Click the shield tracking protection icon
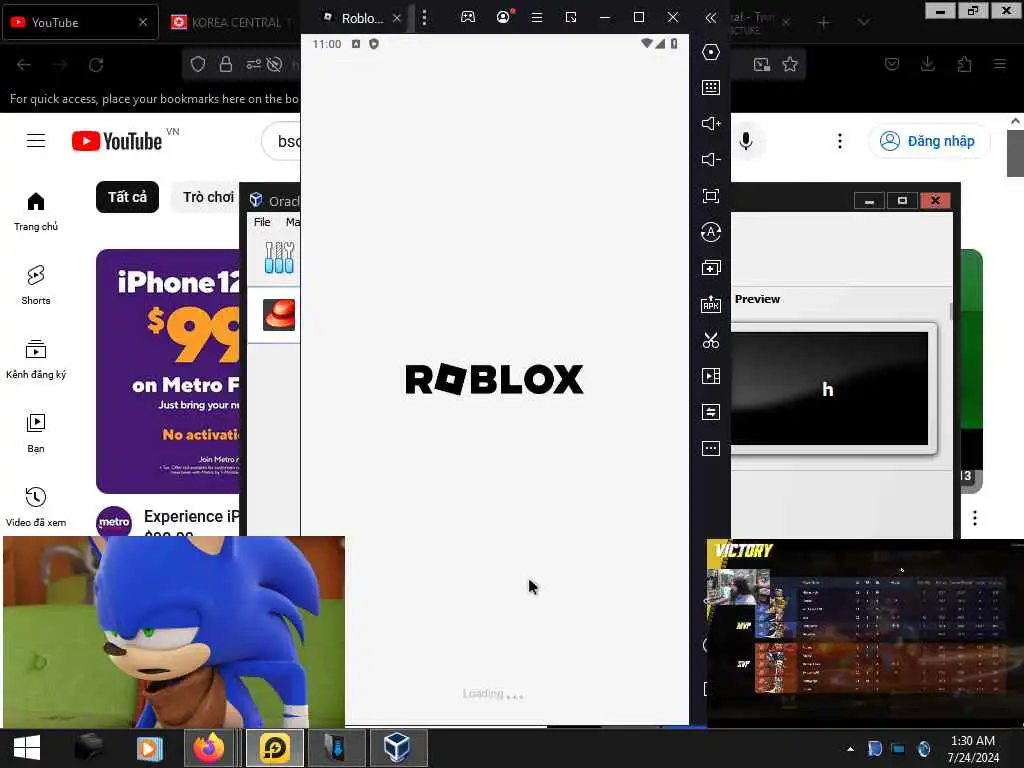Image resolution: width=1024 pixels, height=768 pixels. pos(198,64)
